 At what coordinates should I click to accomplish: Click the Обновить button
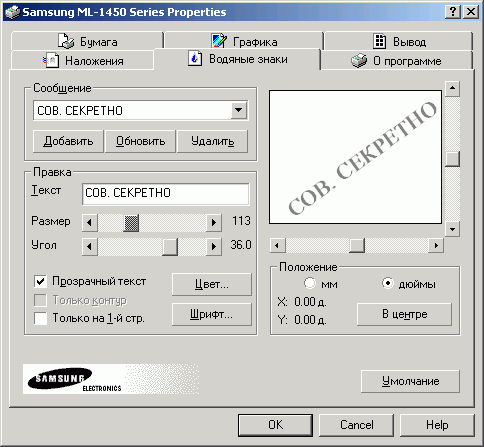pos(140,141)
